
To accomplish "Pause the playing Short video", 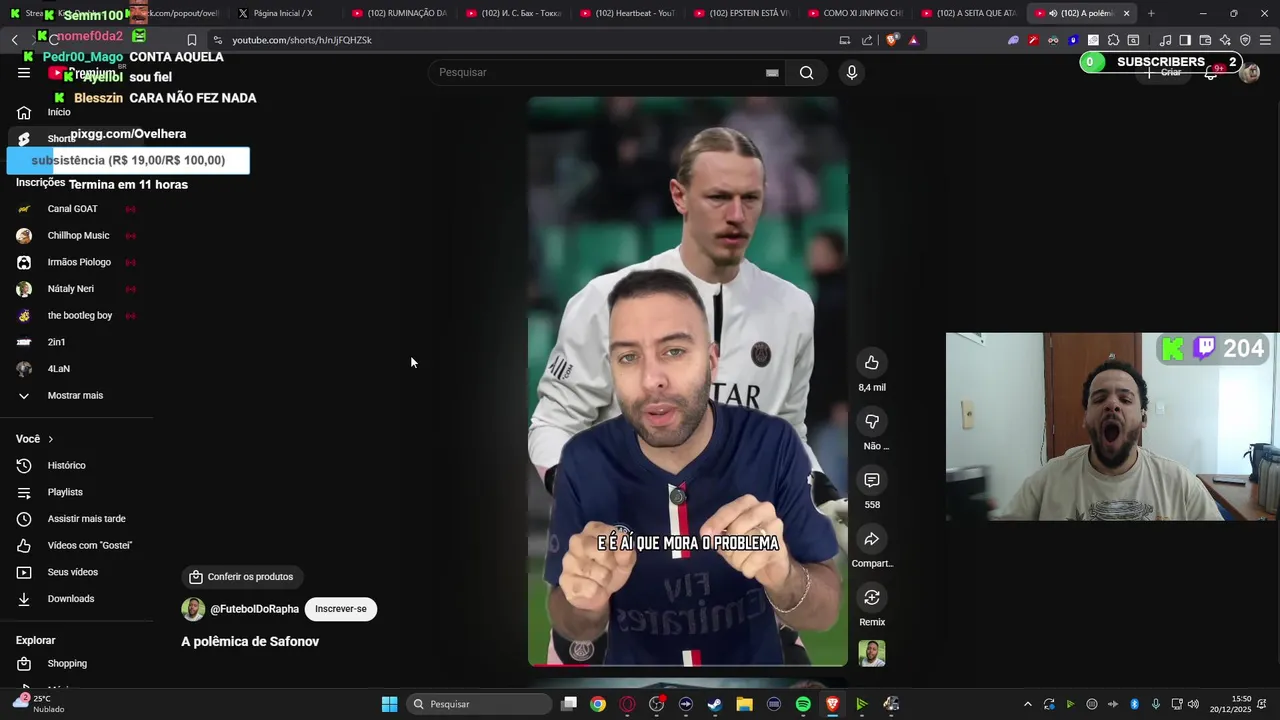I will [x=688, y=381].
